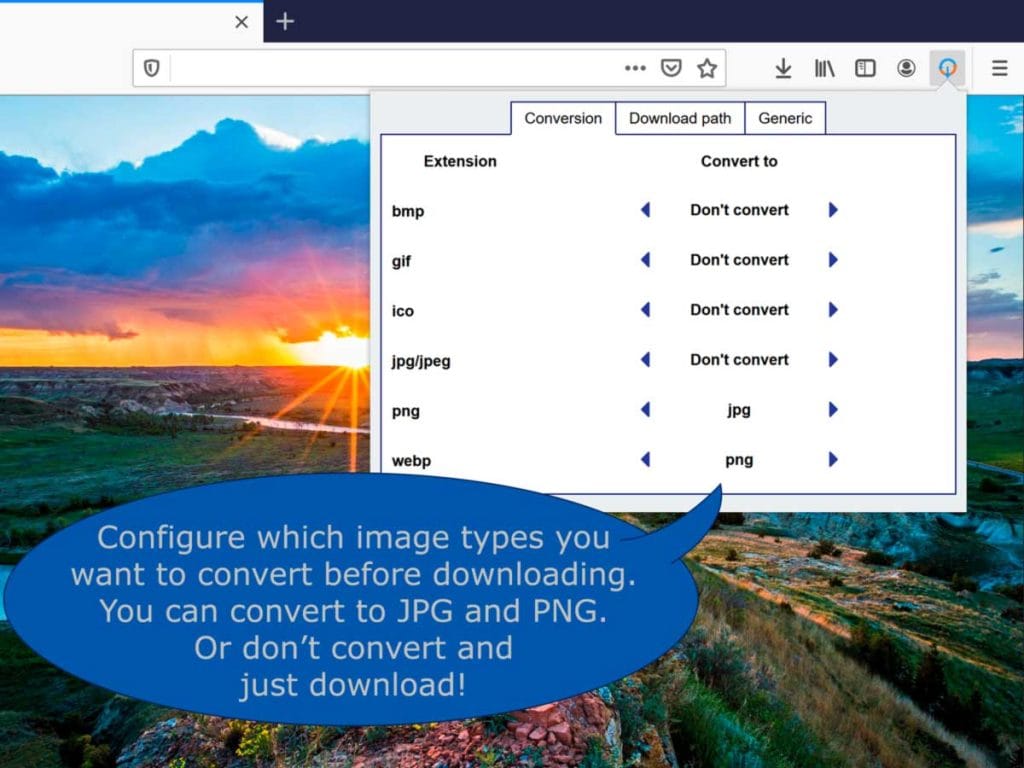Open page actions three-dot menu

point(635,68)
